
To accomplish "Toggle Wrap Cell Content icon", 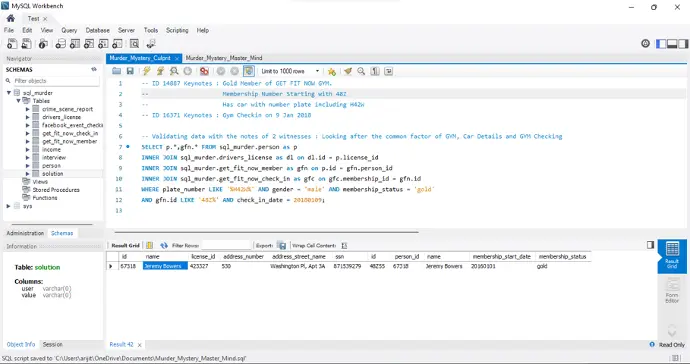I will pos(344,246).
